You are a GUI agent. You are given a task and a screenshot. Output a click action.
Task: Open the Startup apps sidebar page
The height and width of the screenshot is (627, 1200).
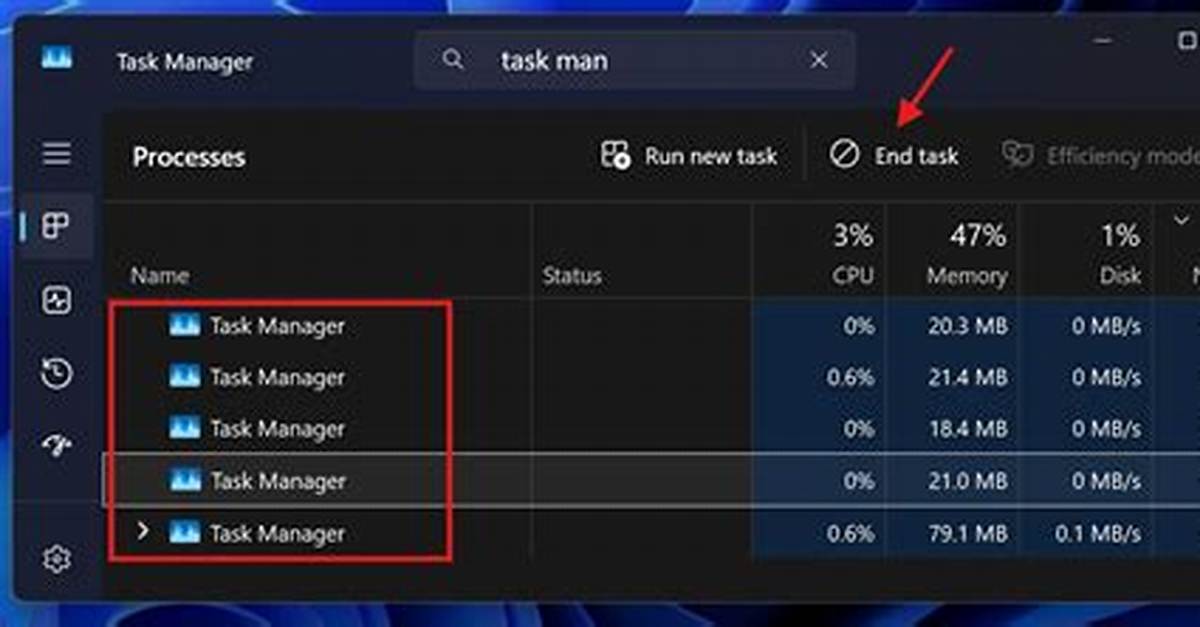(x=57, y=445)
